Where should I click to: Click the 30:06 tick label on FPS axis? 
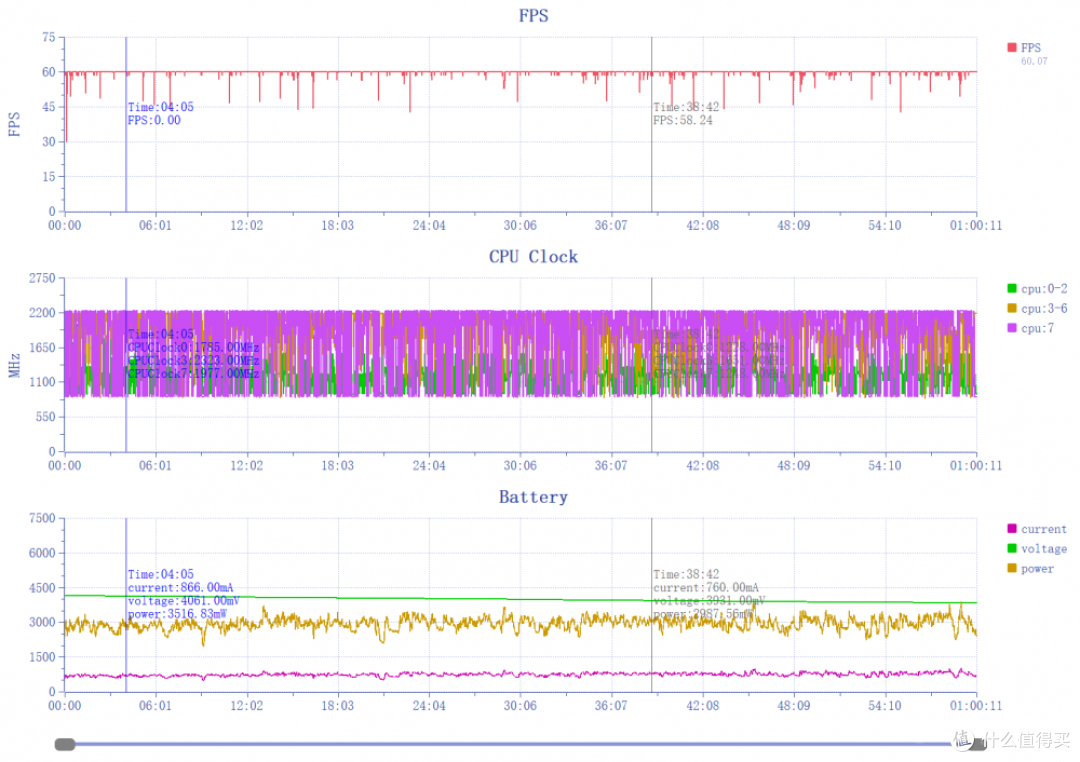pyautogui.click(x=520, y=225)
